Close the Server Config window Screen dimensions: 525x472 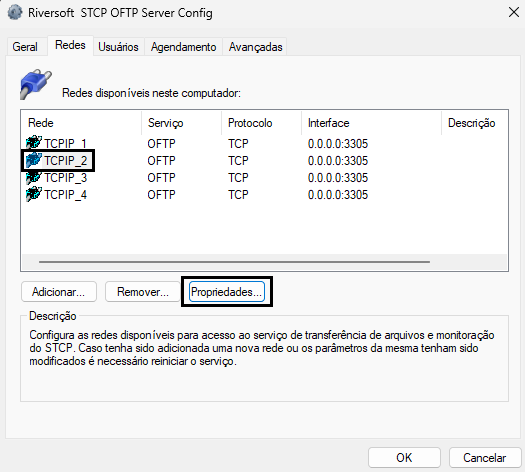click(x=514, y=13)
